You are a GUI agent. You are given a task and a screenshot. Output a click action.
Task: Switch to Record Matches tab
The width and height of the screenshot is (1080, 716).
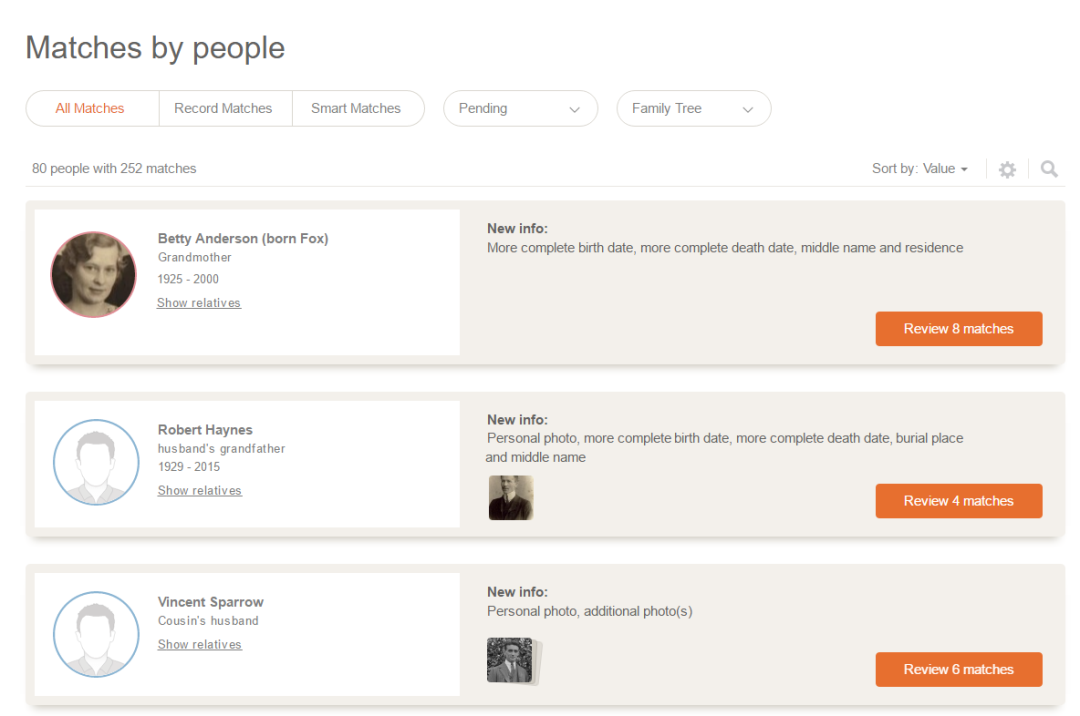point(223,109)
